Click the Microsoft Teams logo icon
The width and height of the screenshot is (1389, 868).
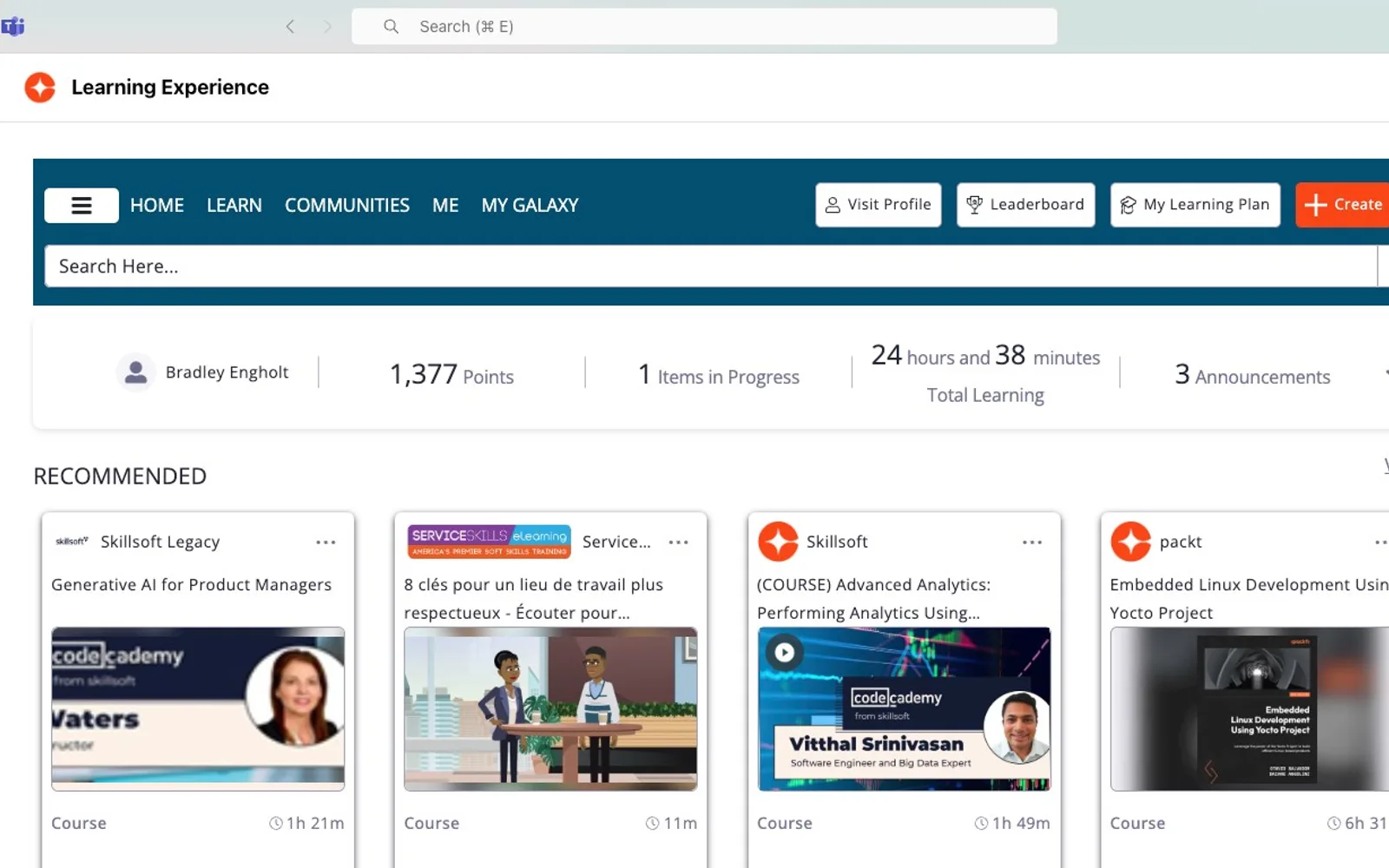(x=13, y=27)
